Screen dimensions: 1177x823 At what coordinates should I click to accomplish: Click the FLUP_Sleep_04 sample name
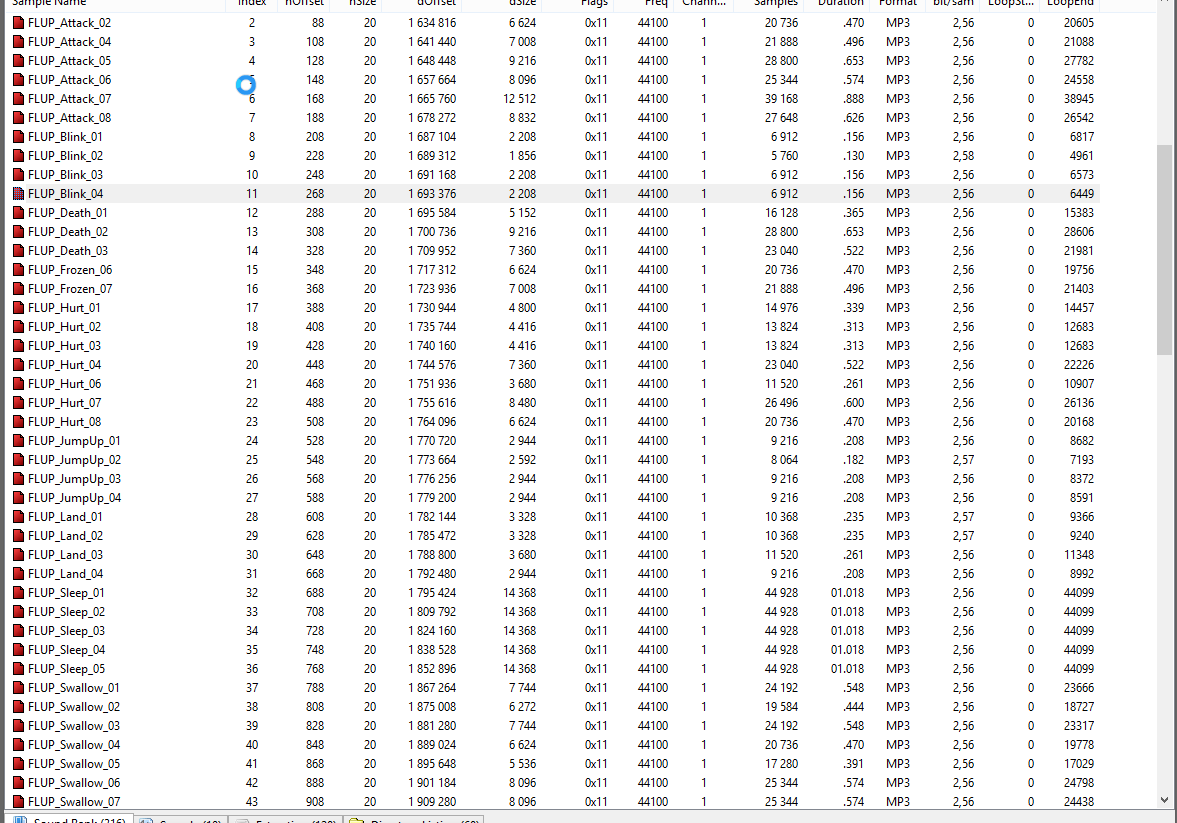point(67,650)
